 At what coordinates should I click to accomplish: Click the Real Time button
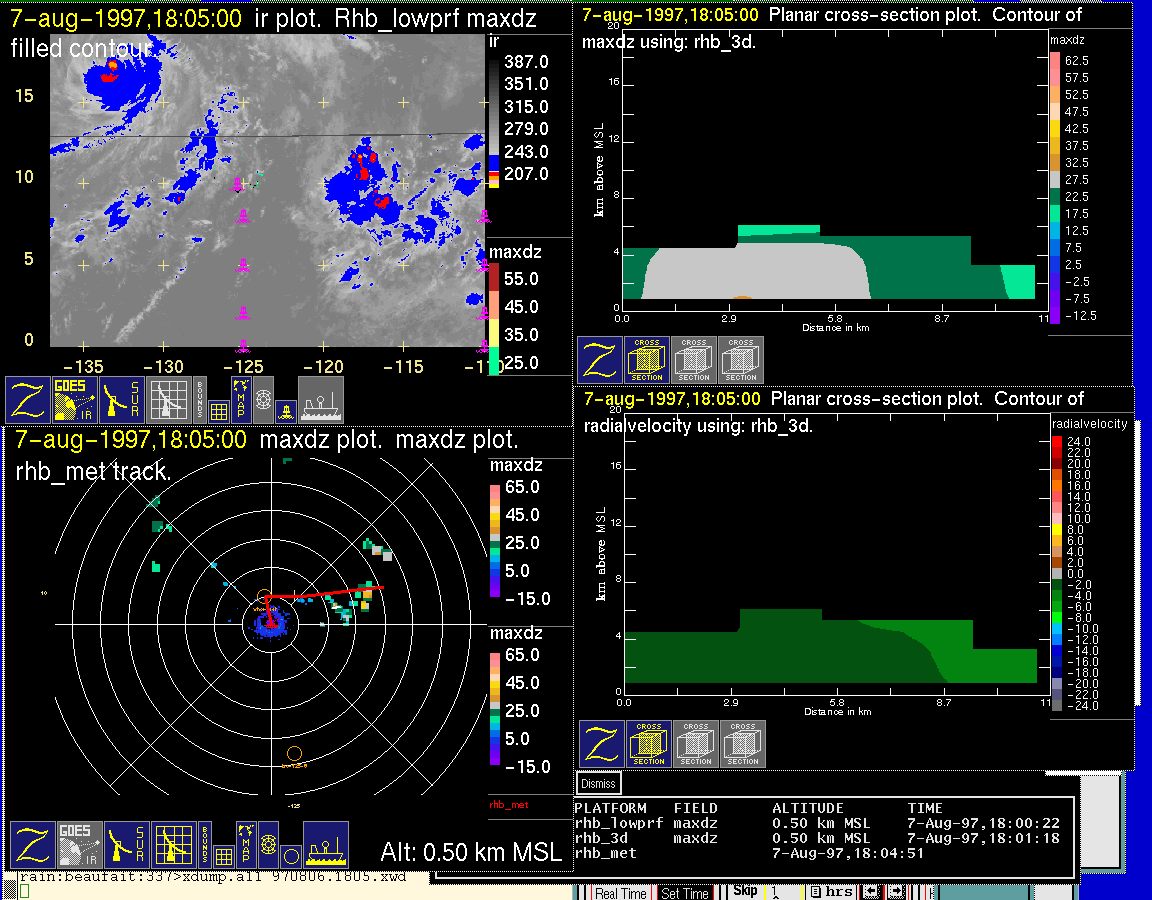coord(620,893)
